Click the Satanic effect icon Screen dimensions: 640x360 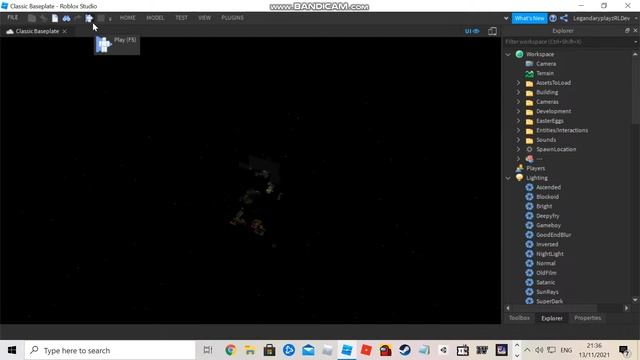[x=529, y=282]
